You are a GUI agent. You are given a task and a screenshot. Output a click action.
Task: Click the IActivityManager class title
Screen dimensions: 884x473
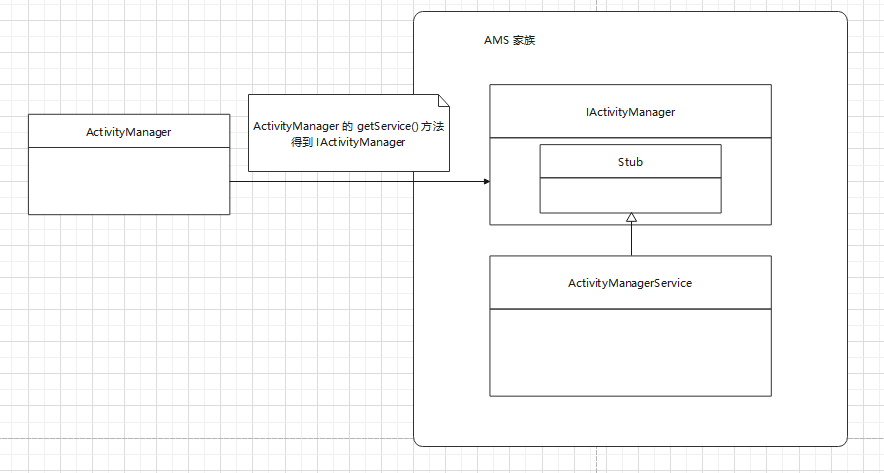pyautogui.click(x=630, y=111)
